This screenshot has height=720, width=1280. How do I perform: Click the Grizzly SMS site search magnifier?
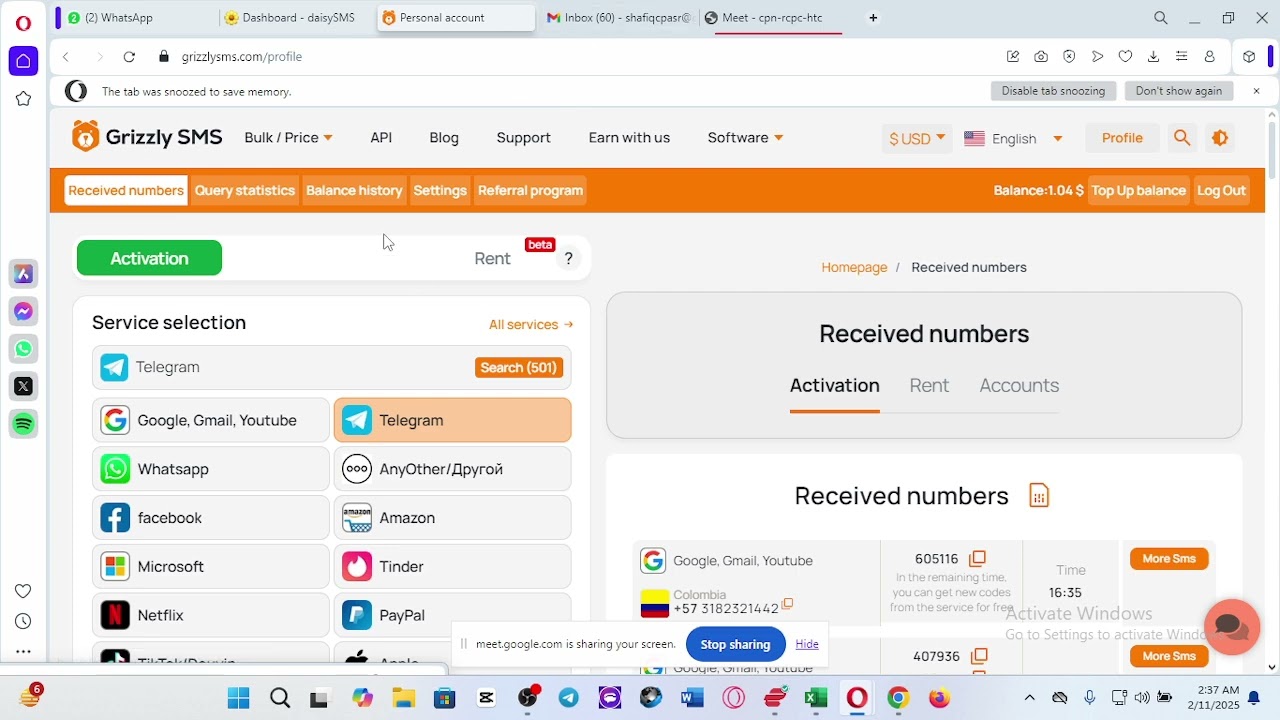(x=1182, y=138)
